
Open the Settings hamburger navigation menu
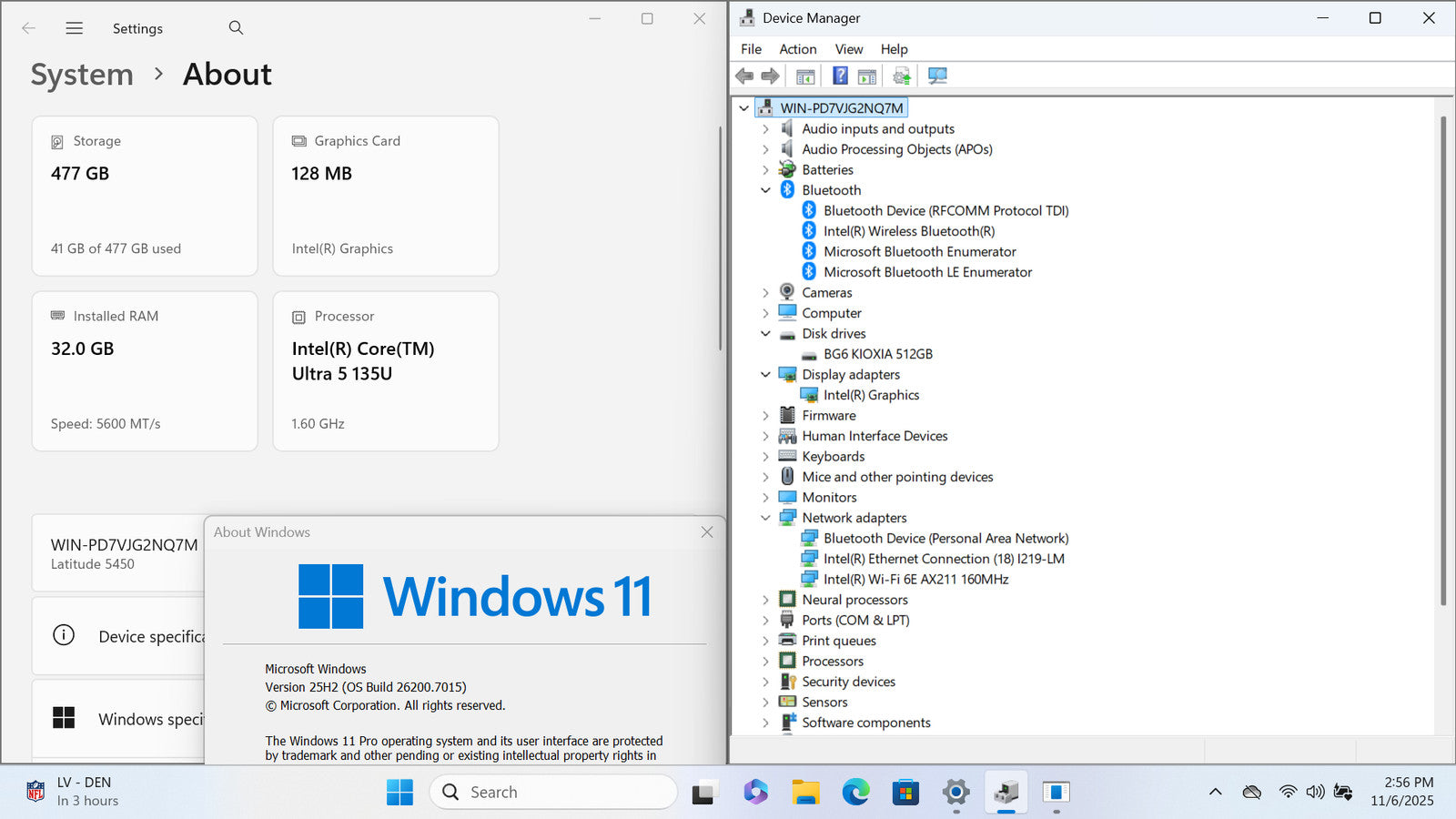pyautogui.click(x=75, y=28)
